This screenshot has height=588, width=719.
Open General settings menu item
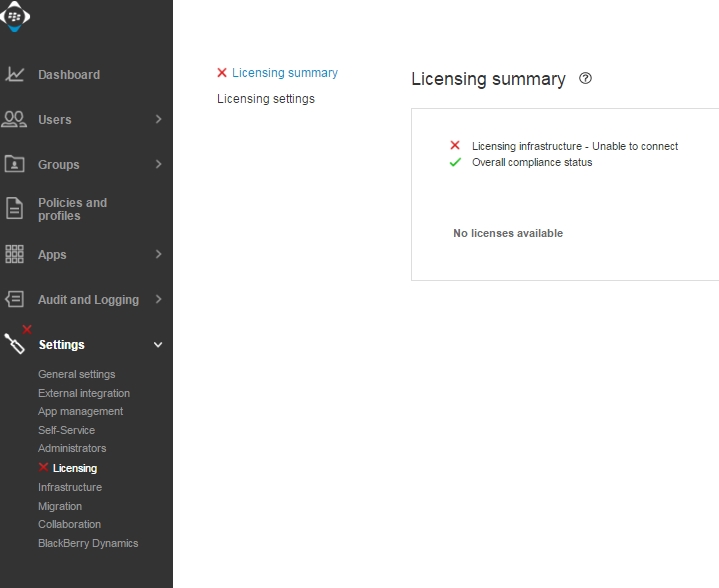77,374
